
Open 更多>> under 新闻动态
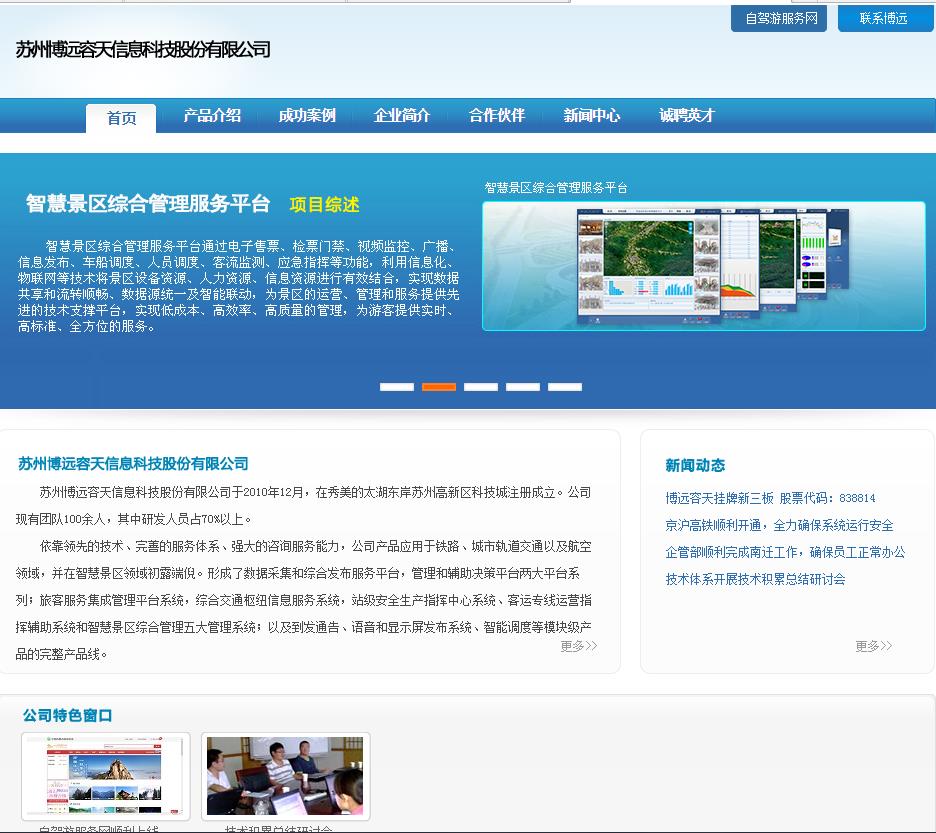873,646
